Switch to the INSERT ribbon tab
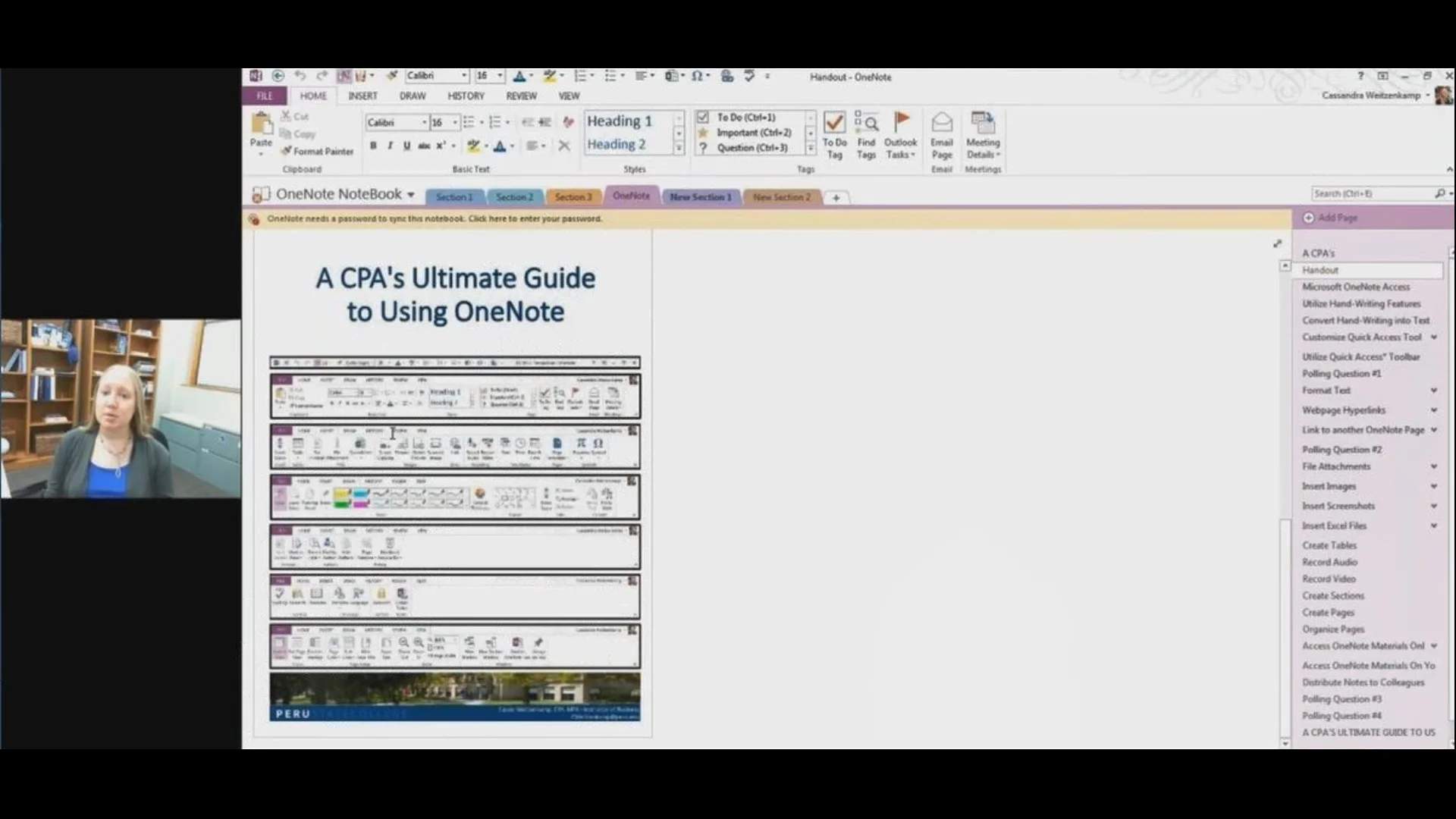This screenshot has height=819, width=1456. coord(362,96)
